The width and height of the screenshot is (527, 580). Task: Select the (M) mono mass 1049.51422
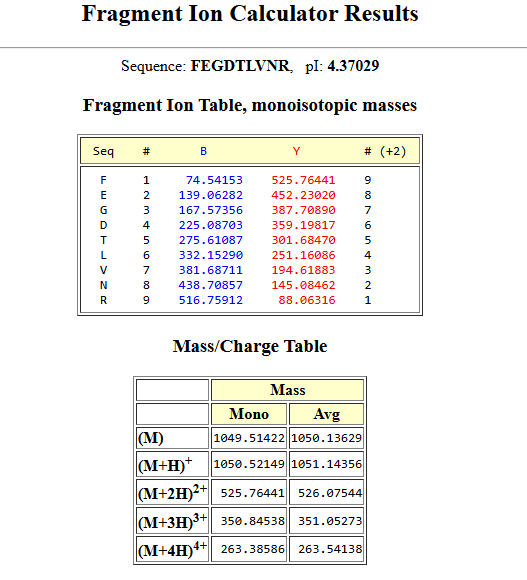249,438
